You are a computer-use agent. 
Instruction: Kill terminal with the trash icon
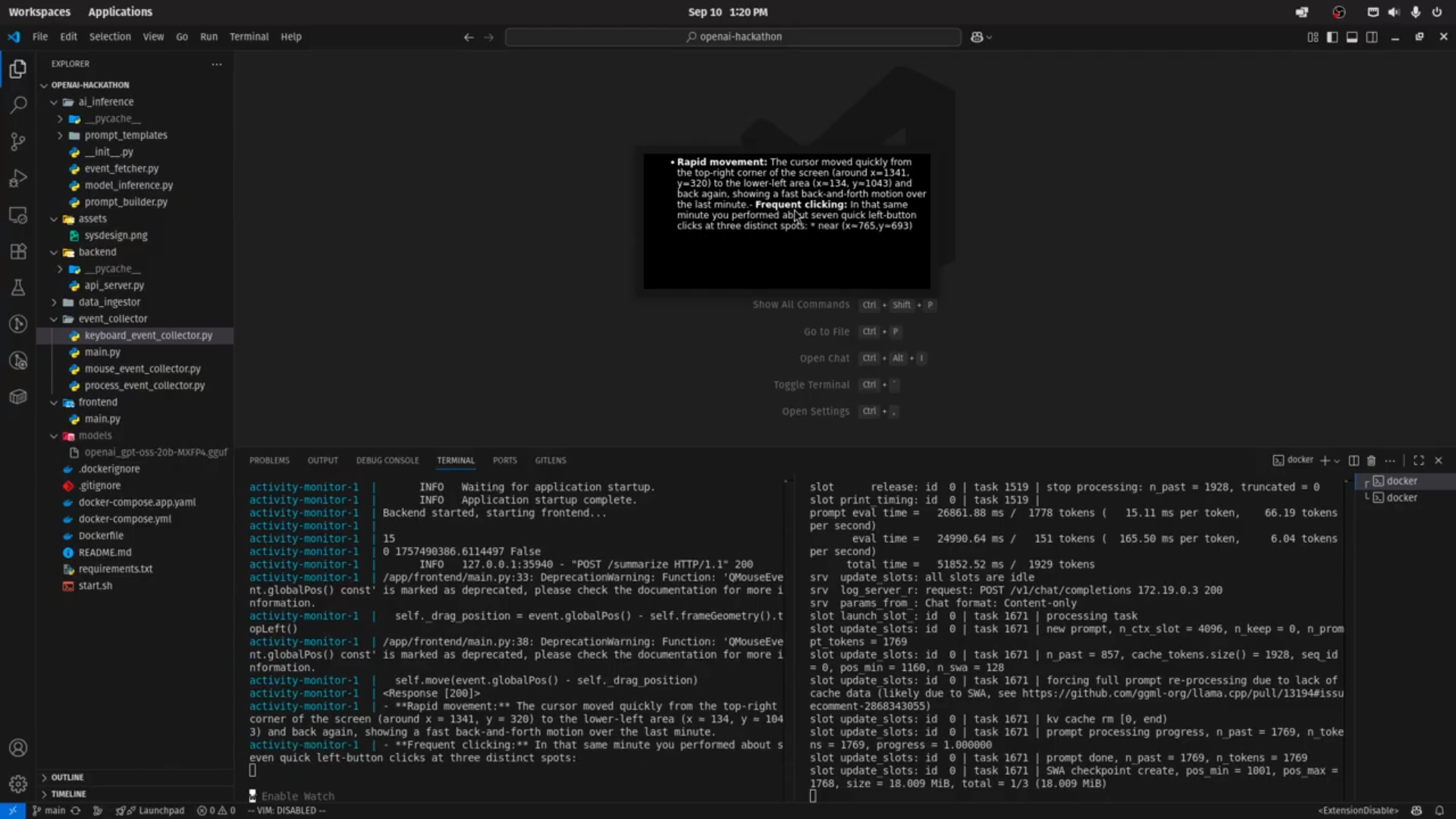click(x=1371, y=460)
